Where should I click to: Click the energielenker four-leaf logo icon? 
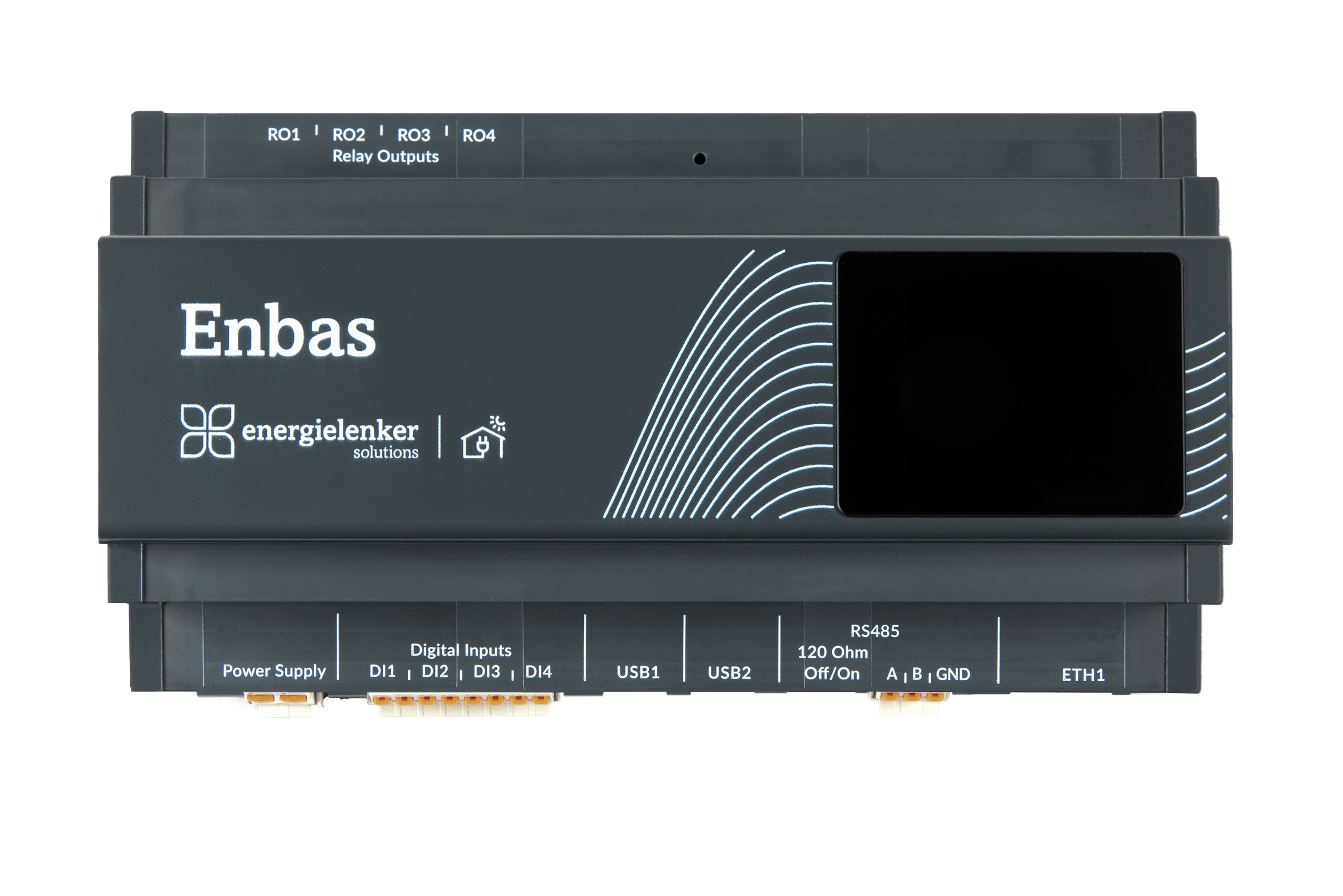tap(207, 431)
